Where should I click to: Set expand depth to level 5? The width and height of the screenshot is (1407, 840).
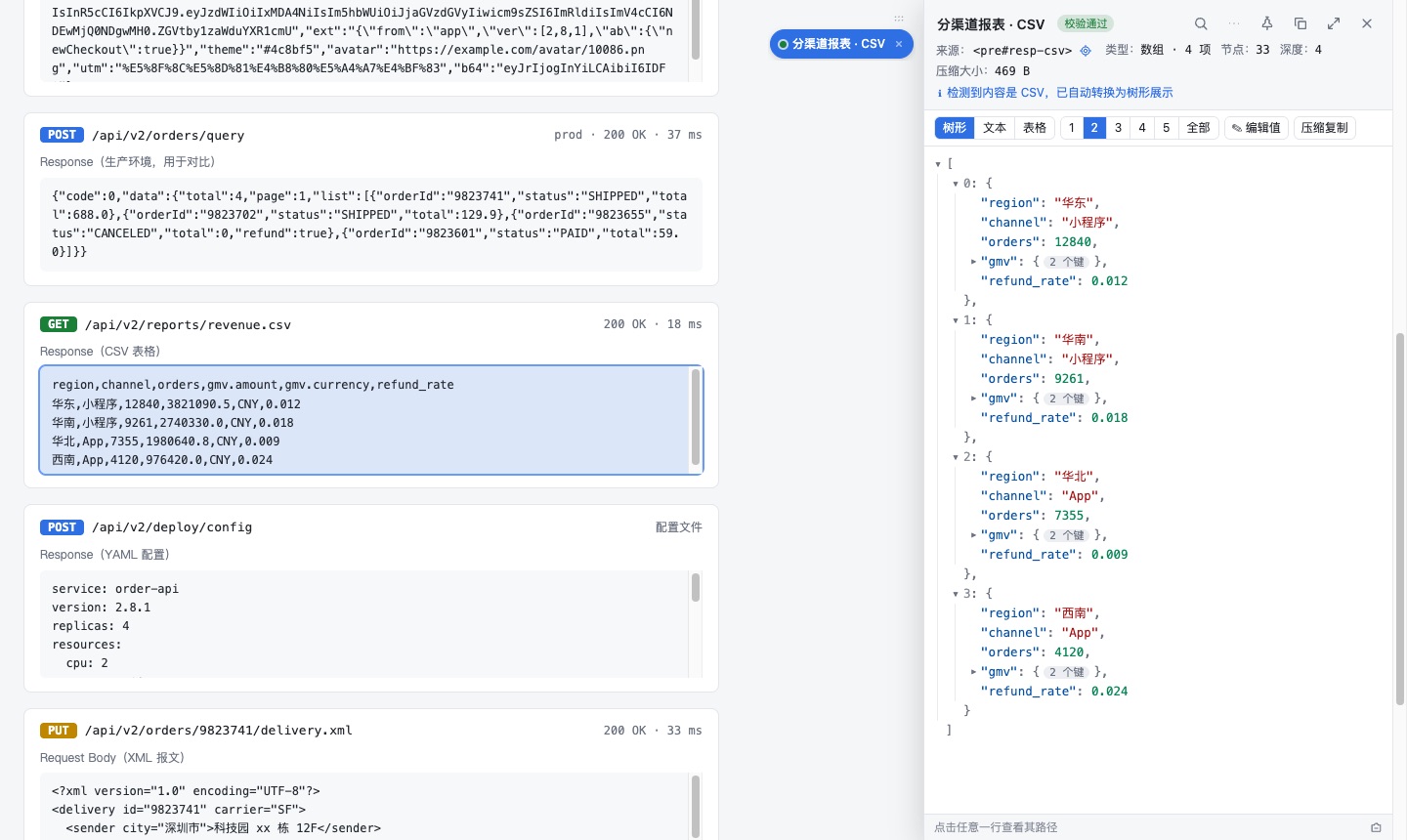(1166, 128)
